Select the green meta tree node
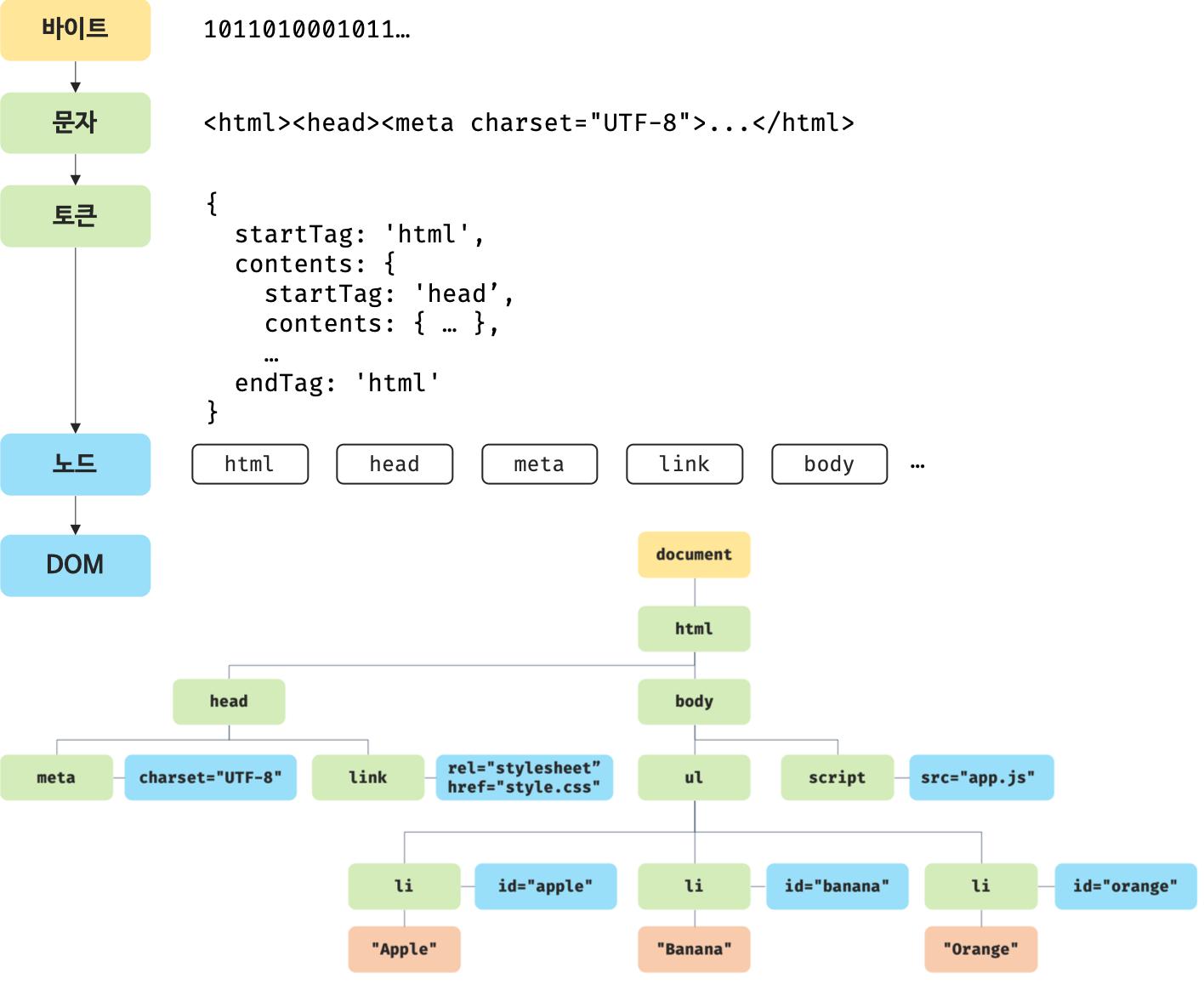1204x990 pixels. click(x=56, y=777)
